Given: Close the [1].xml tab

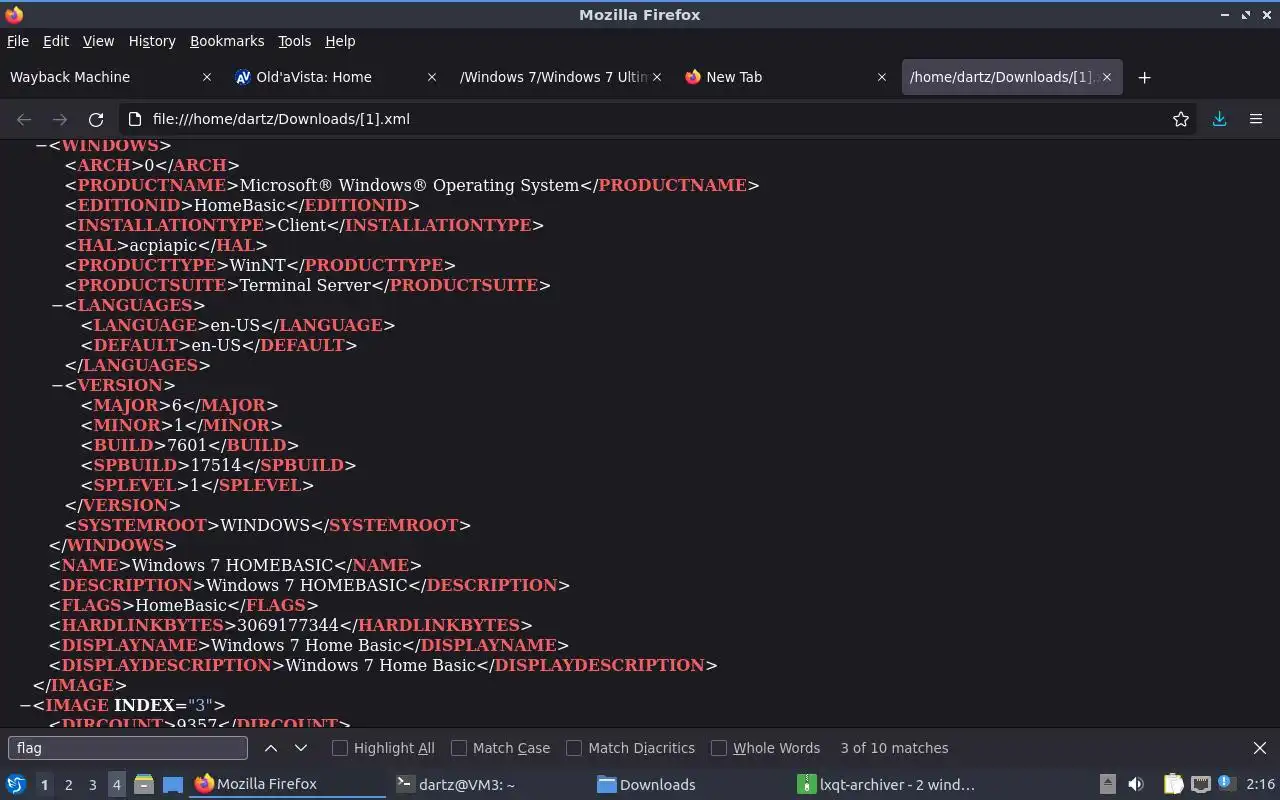Looking at the screenshot, I should (x=1107, y=77).
